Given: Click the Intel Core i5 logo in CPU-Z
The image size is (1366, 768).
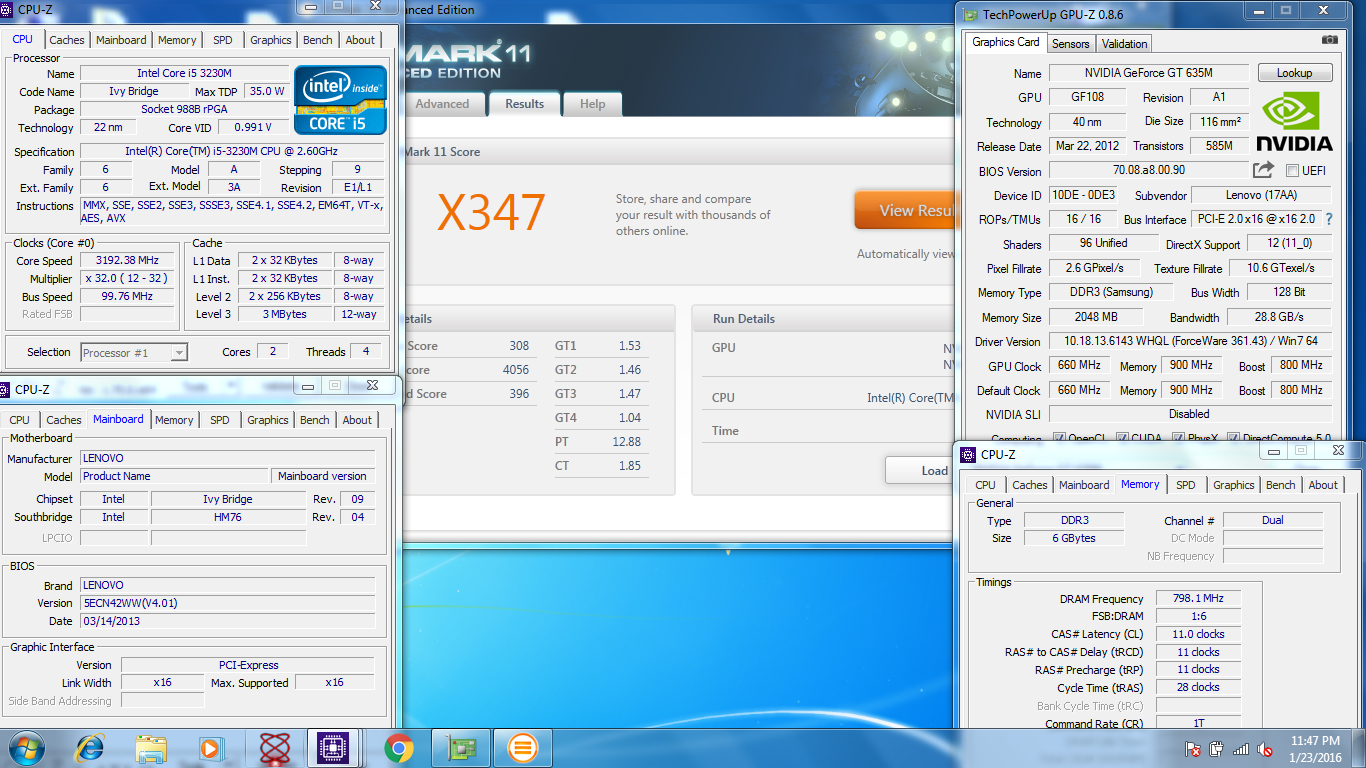Looking at the screenshot, I should 340,100.
